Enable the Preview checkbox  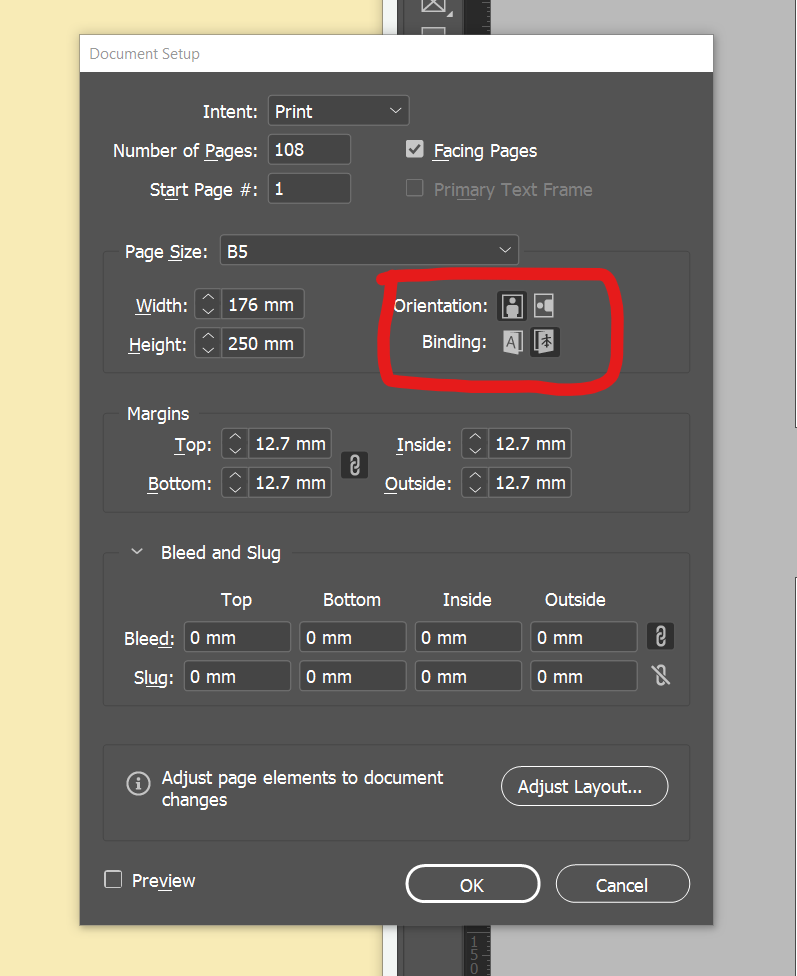[x=113, y=880]
